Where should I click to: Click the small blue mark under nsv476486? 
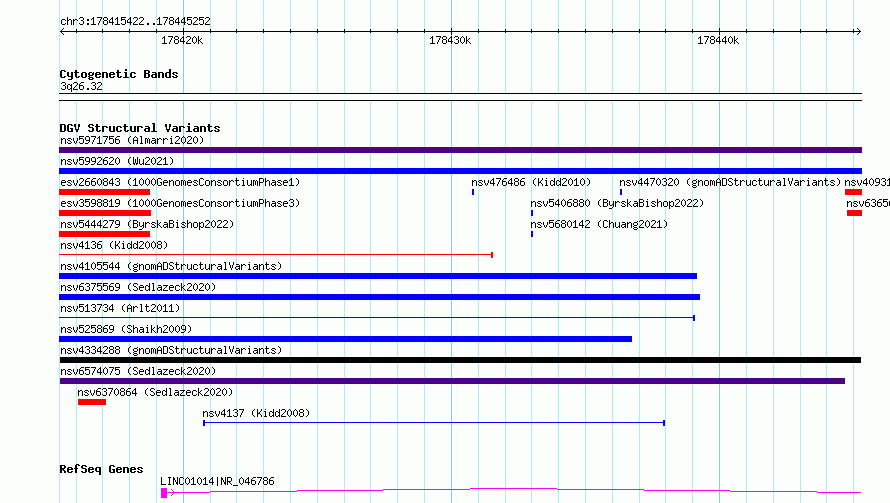pos(473,192)
